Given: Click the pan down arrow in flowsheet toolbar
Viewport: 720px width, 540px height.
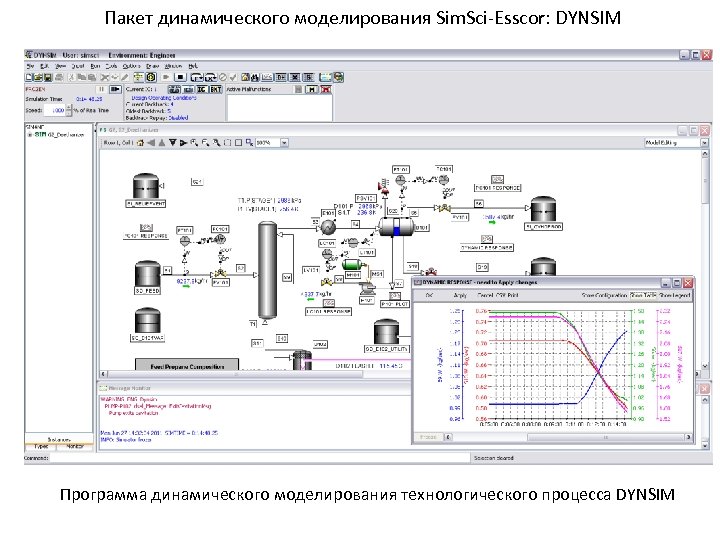Looking at the screenshot, I should [x=173, y=143].
